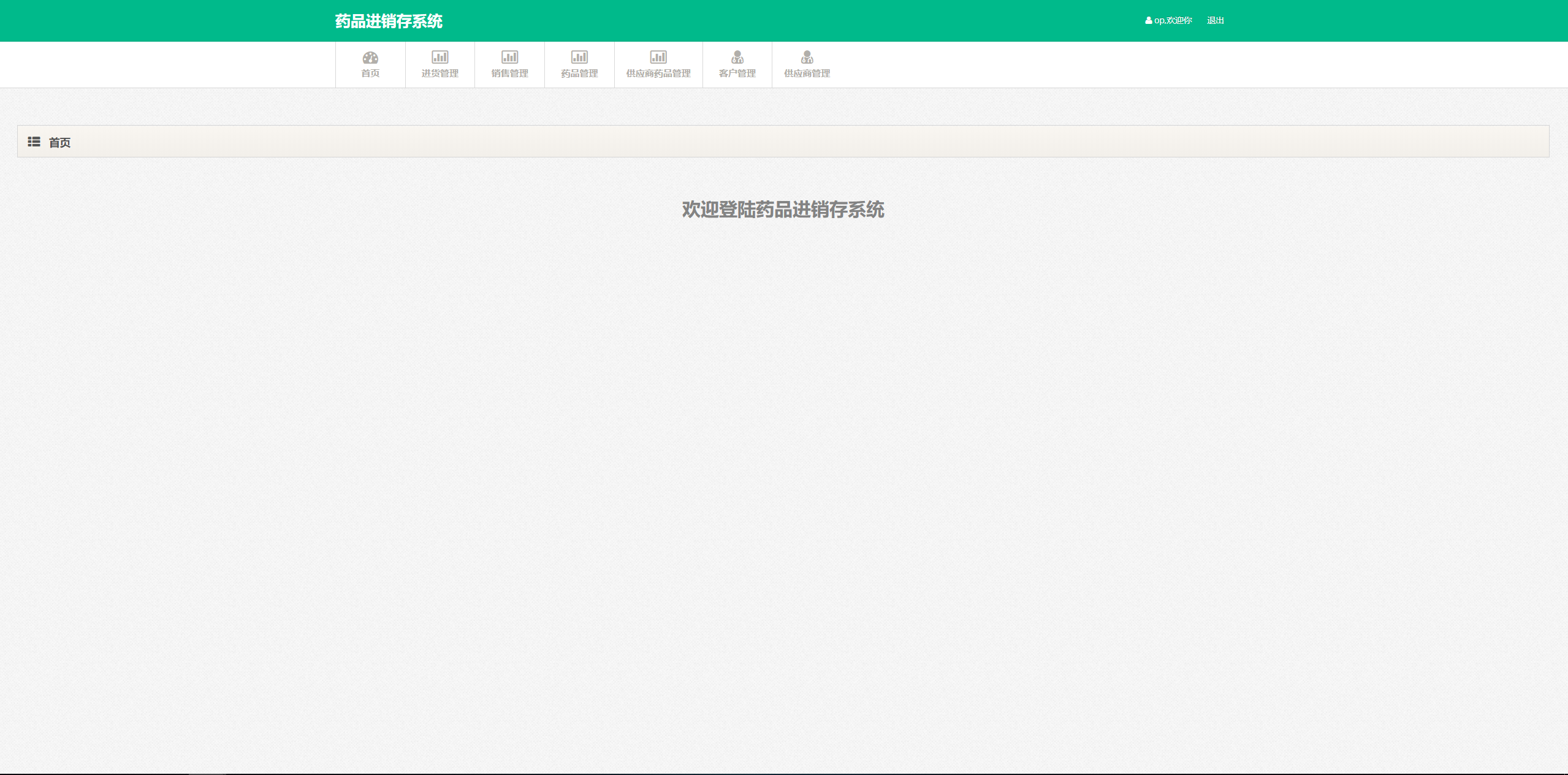Open the 销售管理 menu label
Screen dimensions: 1568x775
pyautogui.click(x=510, y=74)
